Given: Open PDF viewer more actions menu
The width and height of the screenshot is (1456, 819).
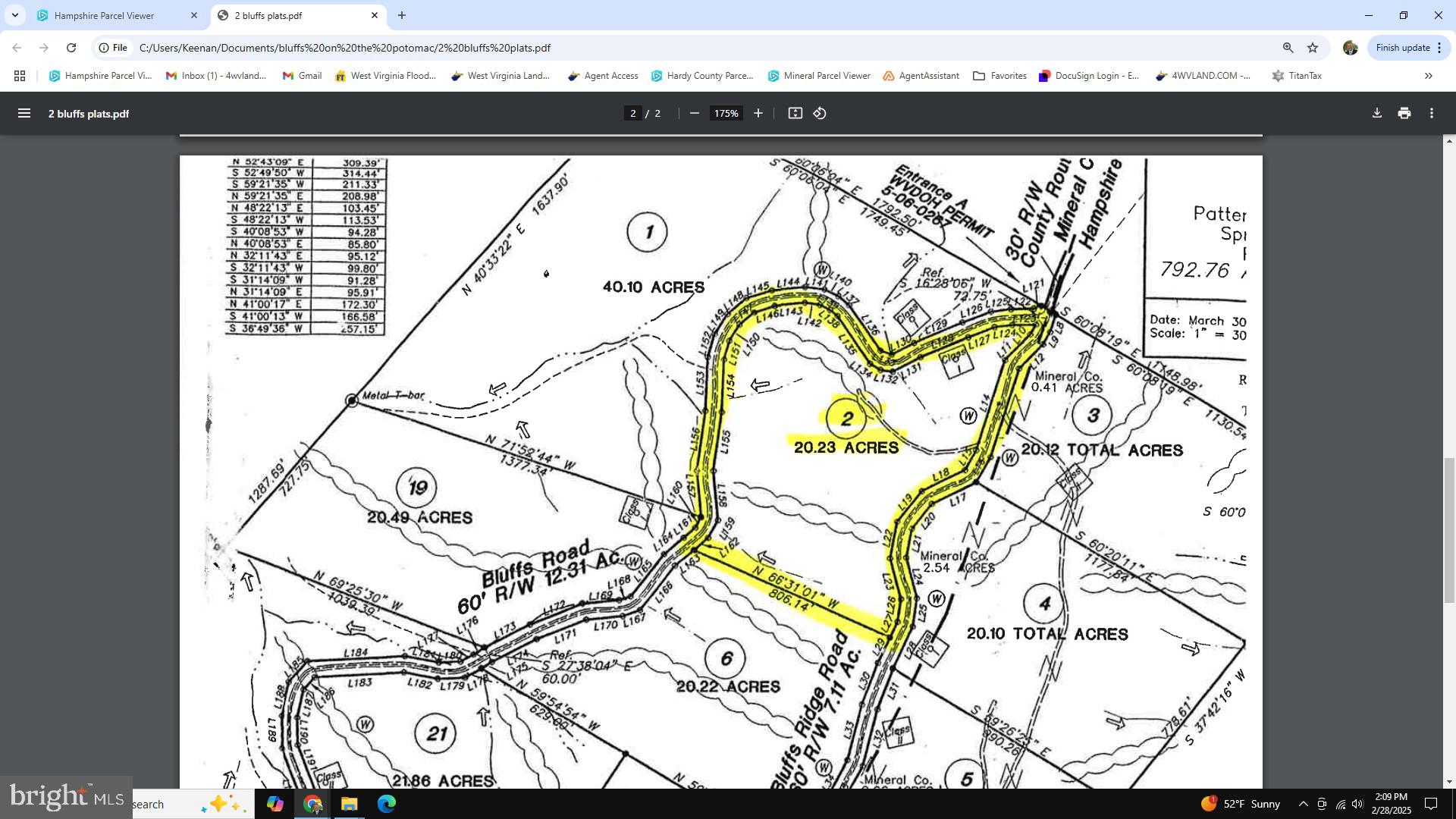Looking at the screenshot, I should pyautogui.click(x=1431, y=113).
